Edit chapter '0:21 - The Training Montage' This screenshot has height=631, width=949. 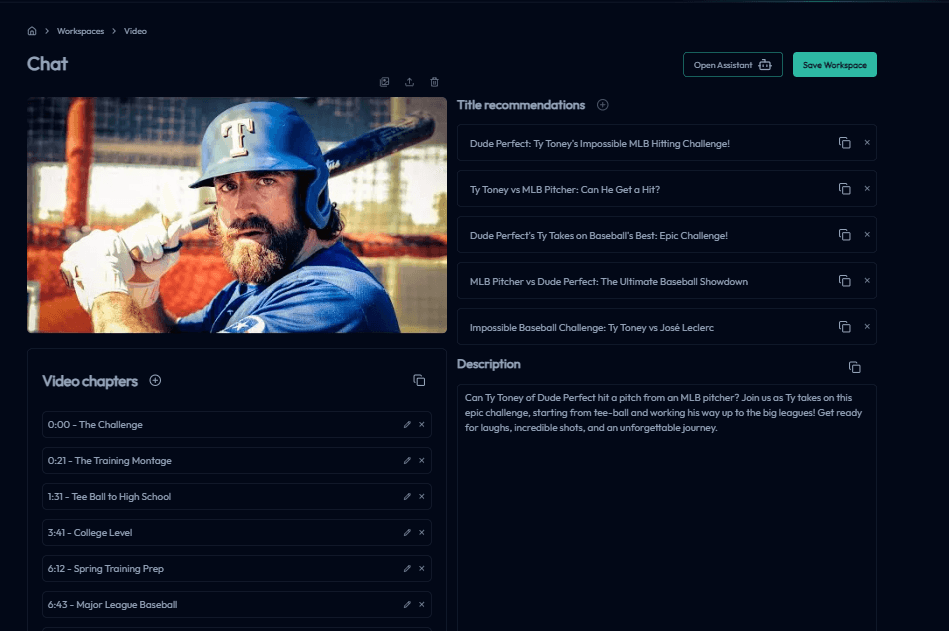tap(407, 460)
